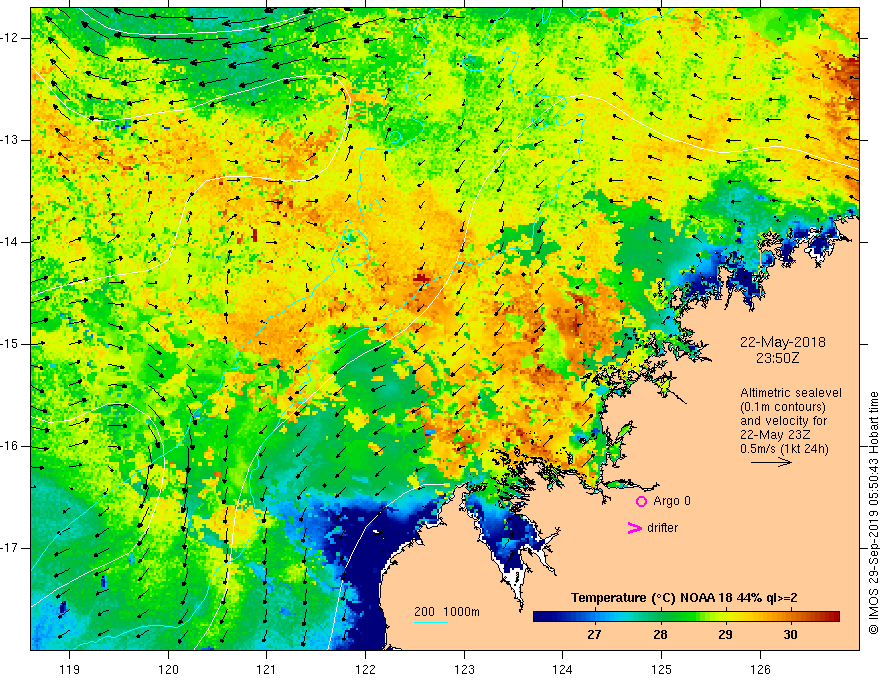The image size is (880, 680).
Task: Click the color bar tick label 27
Action: tap(594, 635)
